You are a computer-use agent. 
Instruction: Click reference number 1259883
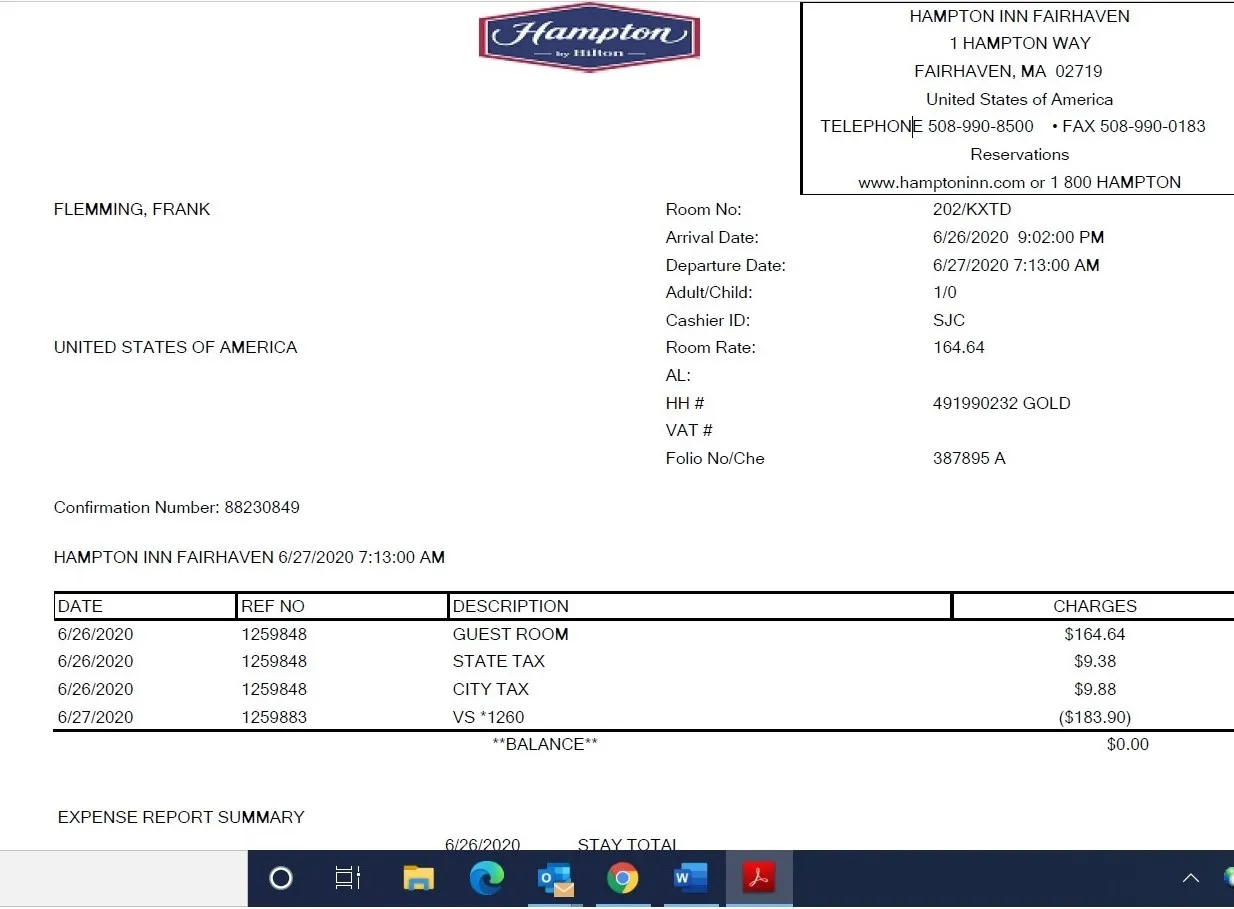pos(274,717)
